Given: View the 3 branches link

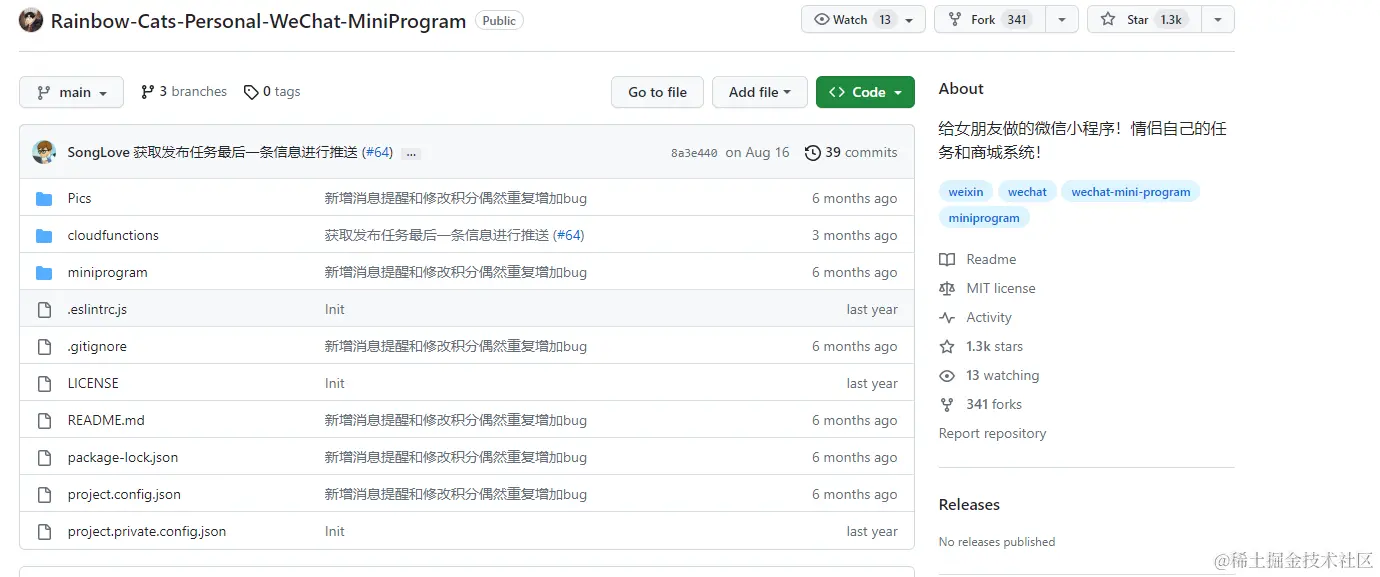Looking at the screenshot, I should [x=184, y=92].
